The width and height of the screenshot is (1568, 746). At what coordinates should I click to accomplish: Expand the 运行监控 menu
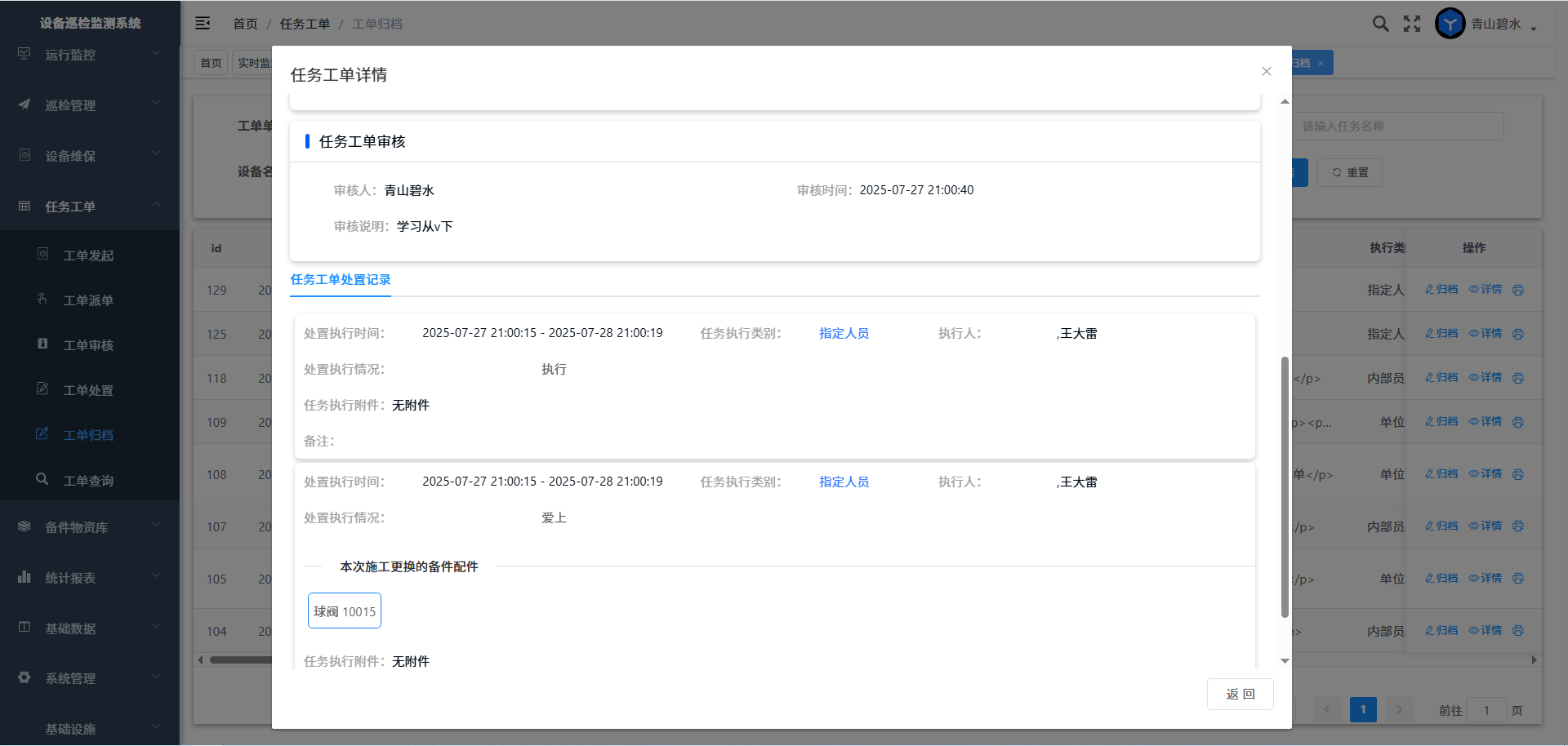[x=90, y=55]
